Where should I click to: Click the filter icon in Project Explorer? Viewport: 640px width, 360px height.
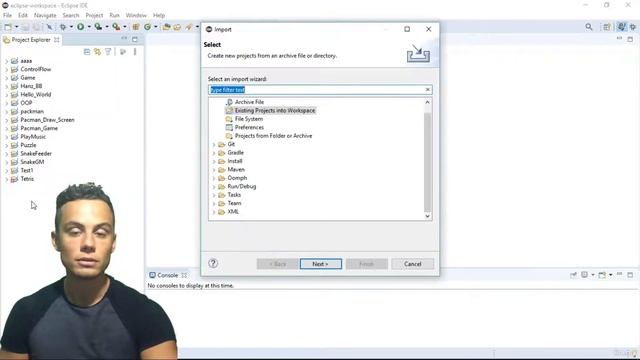108,52
